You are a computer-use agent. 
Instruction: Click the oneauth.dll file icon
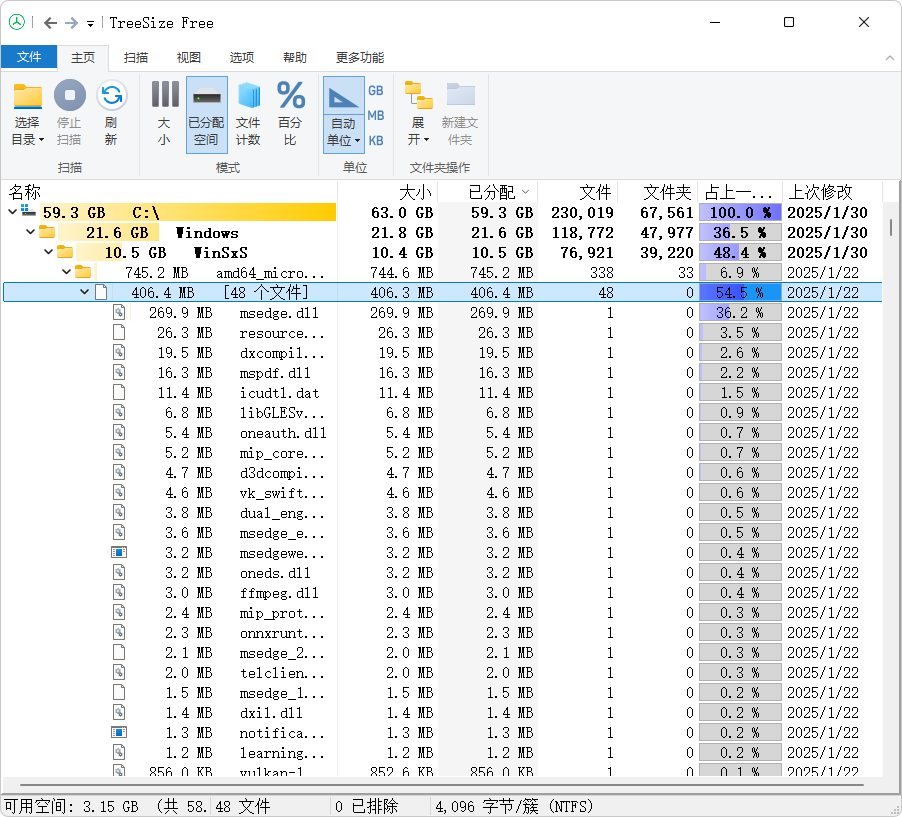(119, 432)
